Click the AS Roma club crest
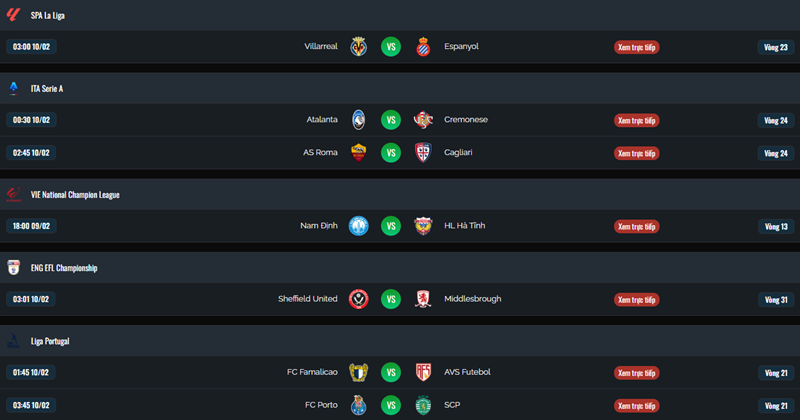The height and width of the screenshot is (420, 800). click(x=359, y=153)
